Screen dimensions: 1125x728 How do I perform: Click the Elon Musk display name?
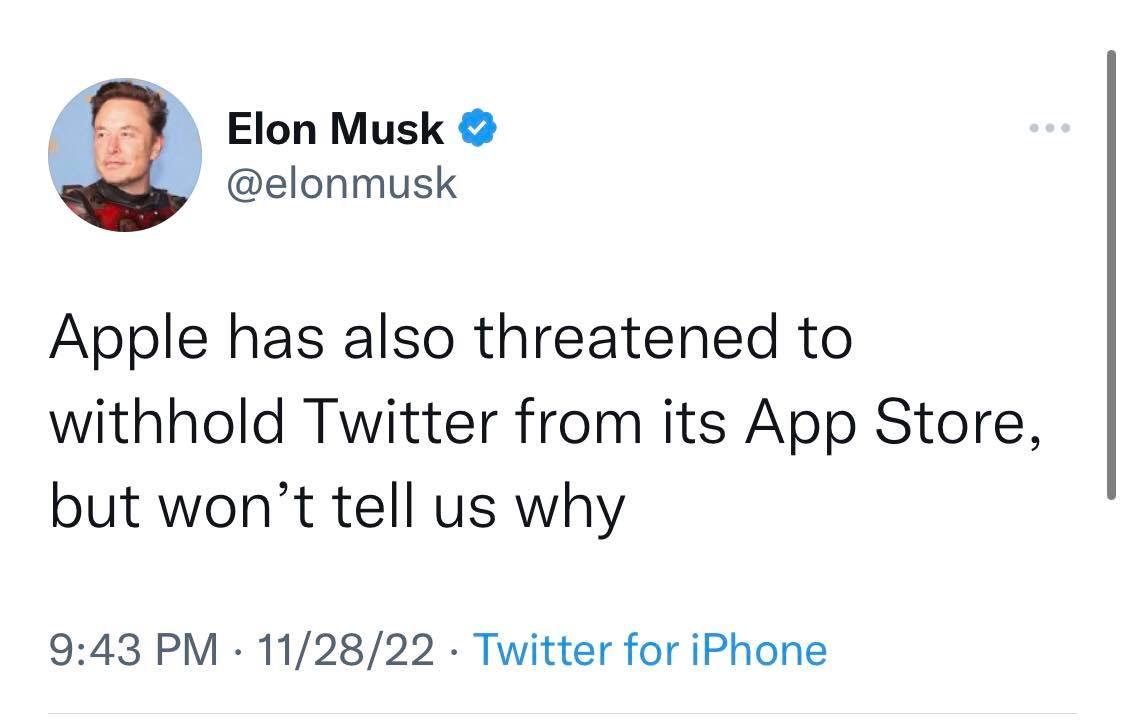(335, 128)
